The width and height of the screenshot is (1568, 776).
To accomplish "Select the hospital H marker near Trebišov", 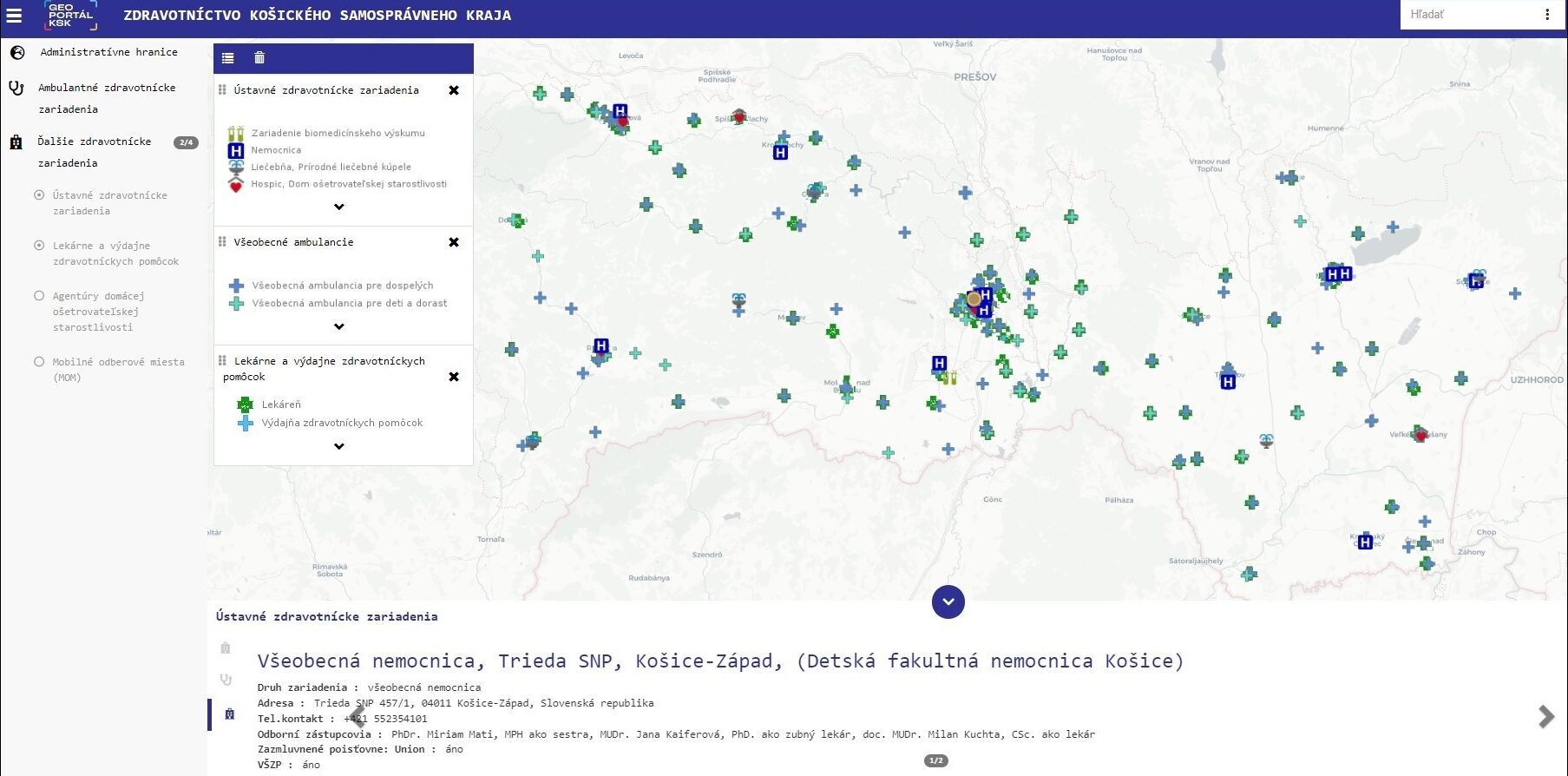I will pos(1228,381).
